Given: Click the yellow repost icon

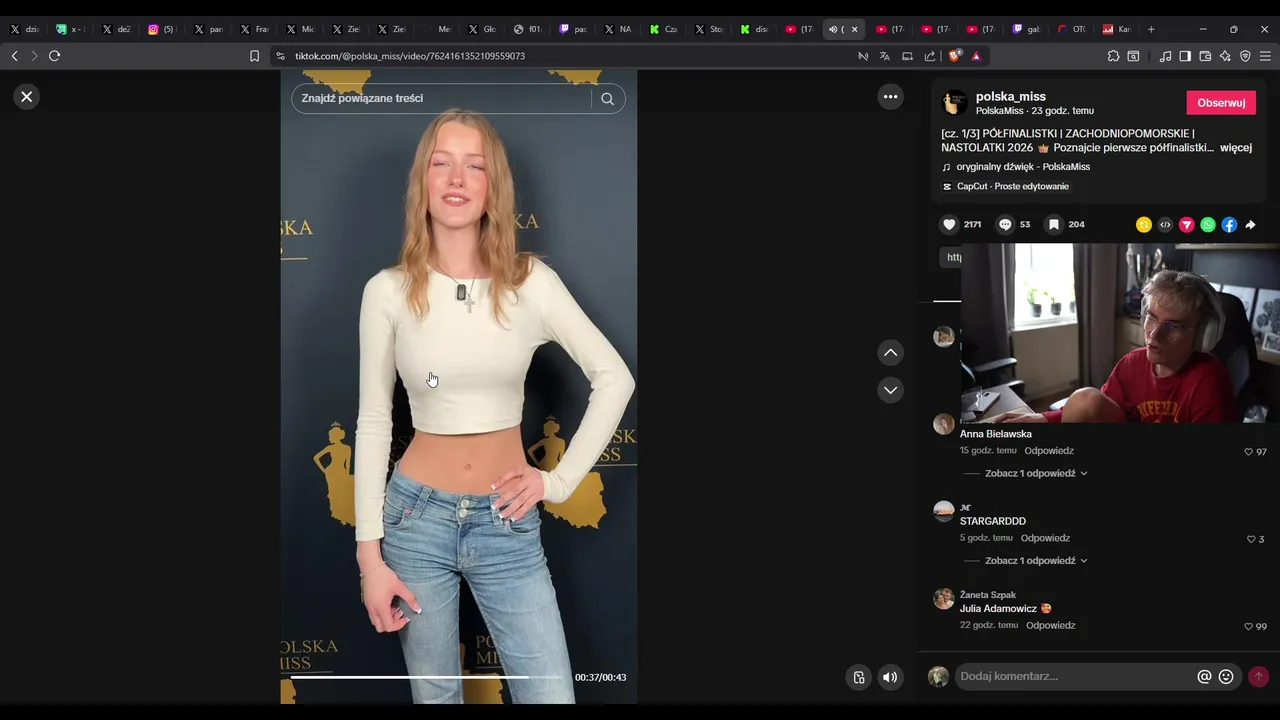Looking at the screenshot, I should (1144, 225).
